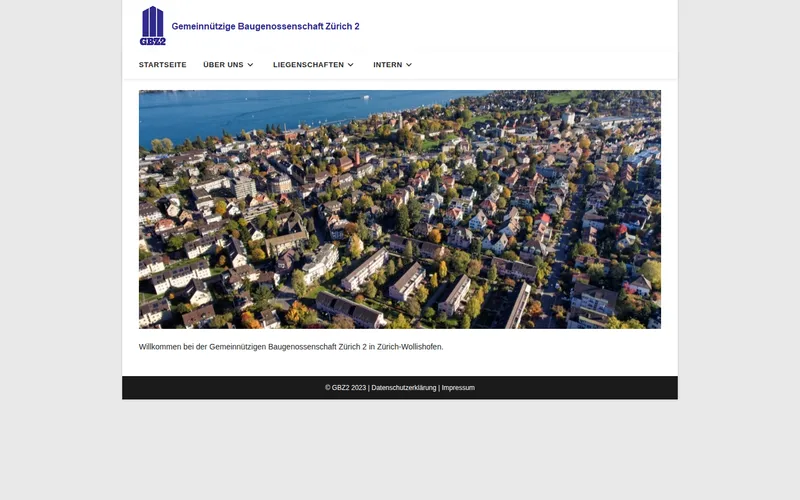Open the Datenschutzerklärung footer link
The width and height of the screenshot is (800, 500).
404,388
